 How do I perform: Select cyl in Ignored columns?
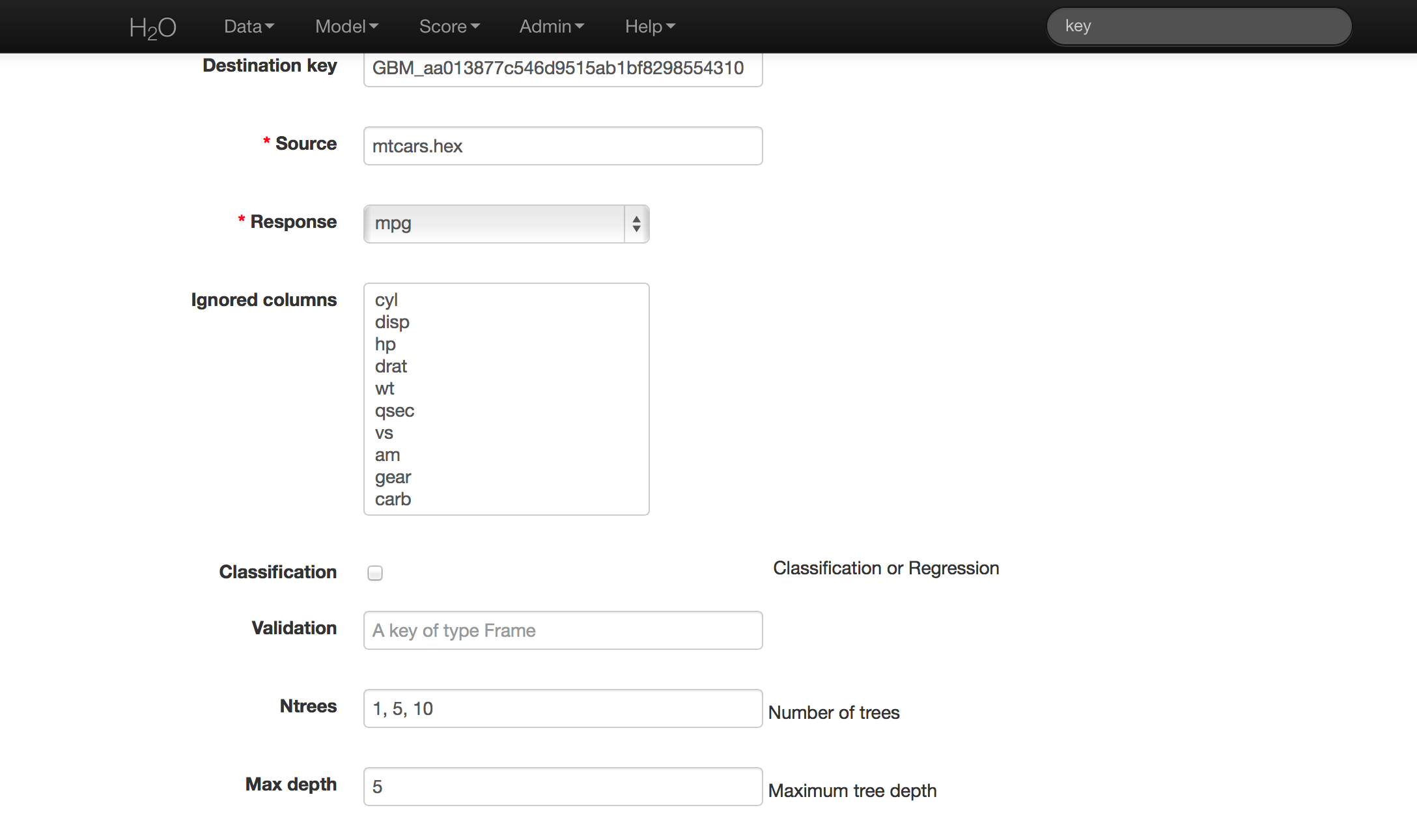tap(386, 300)
